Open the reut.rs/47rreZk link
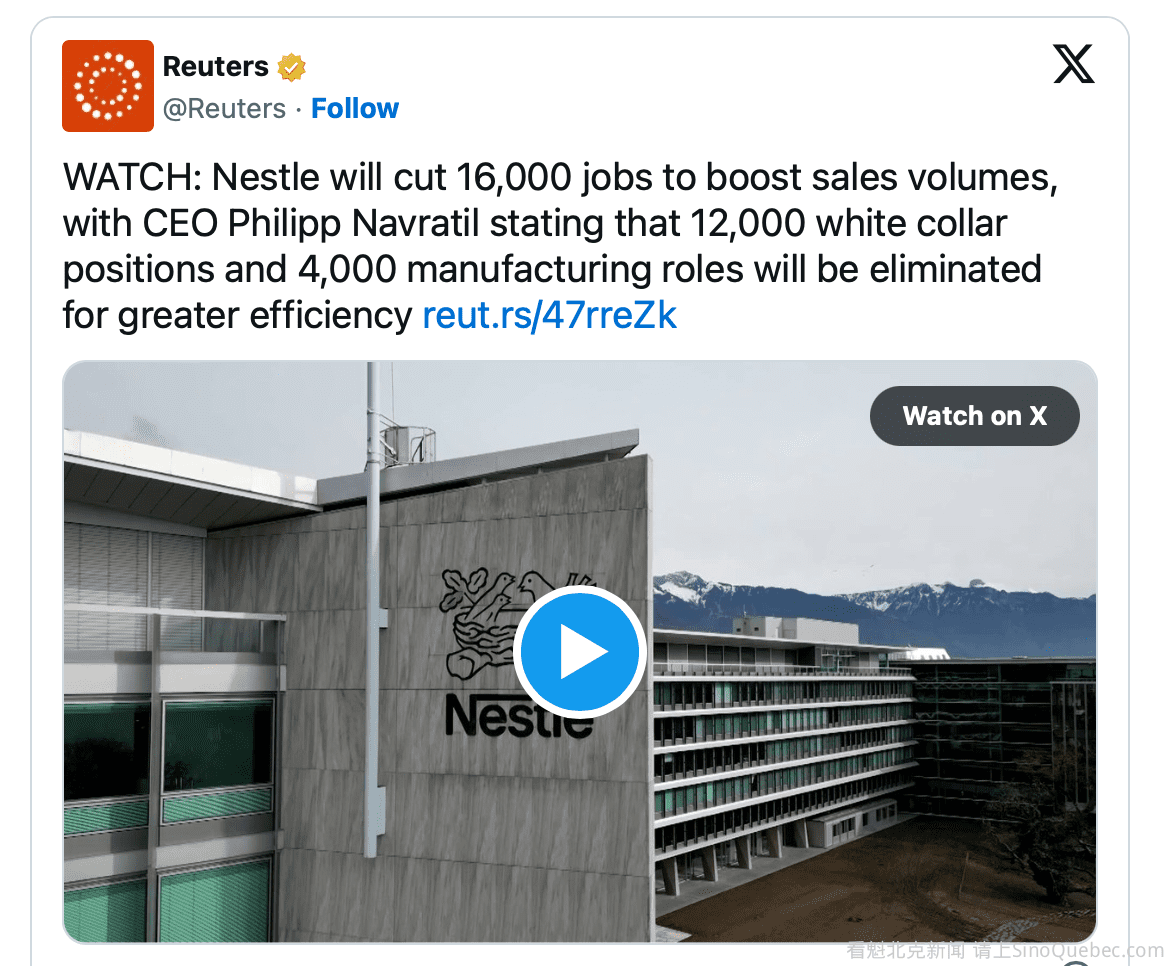1170x966 pixels. [x=550, y=316]
